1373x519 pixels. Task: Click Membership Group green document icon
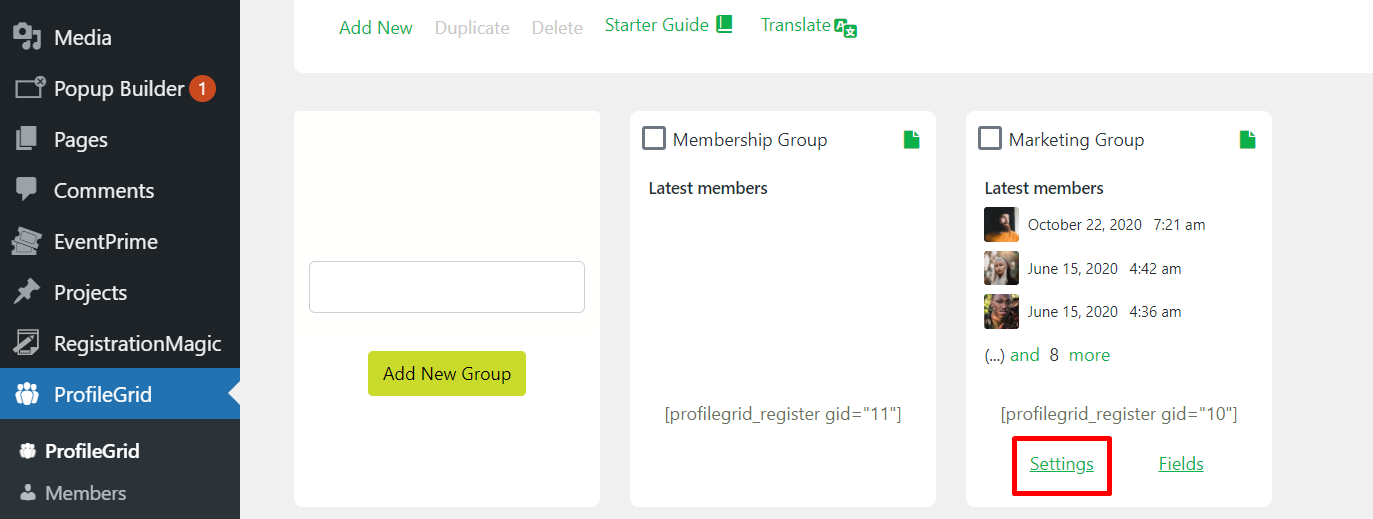click(x=912, y=140)
